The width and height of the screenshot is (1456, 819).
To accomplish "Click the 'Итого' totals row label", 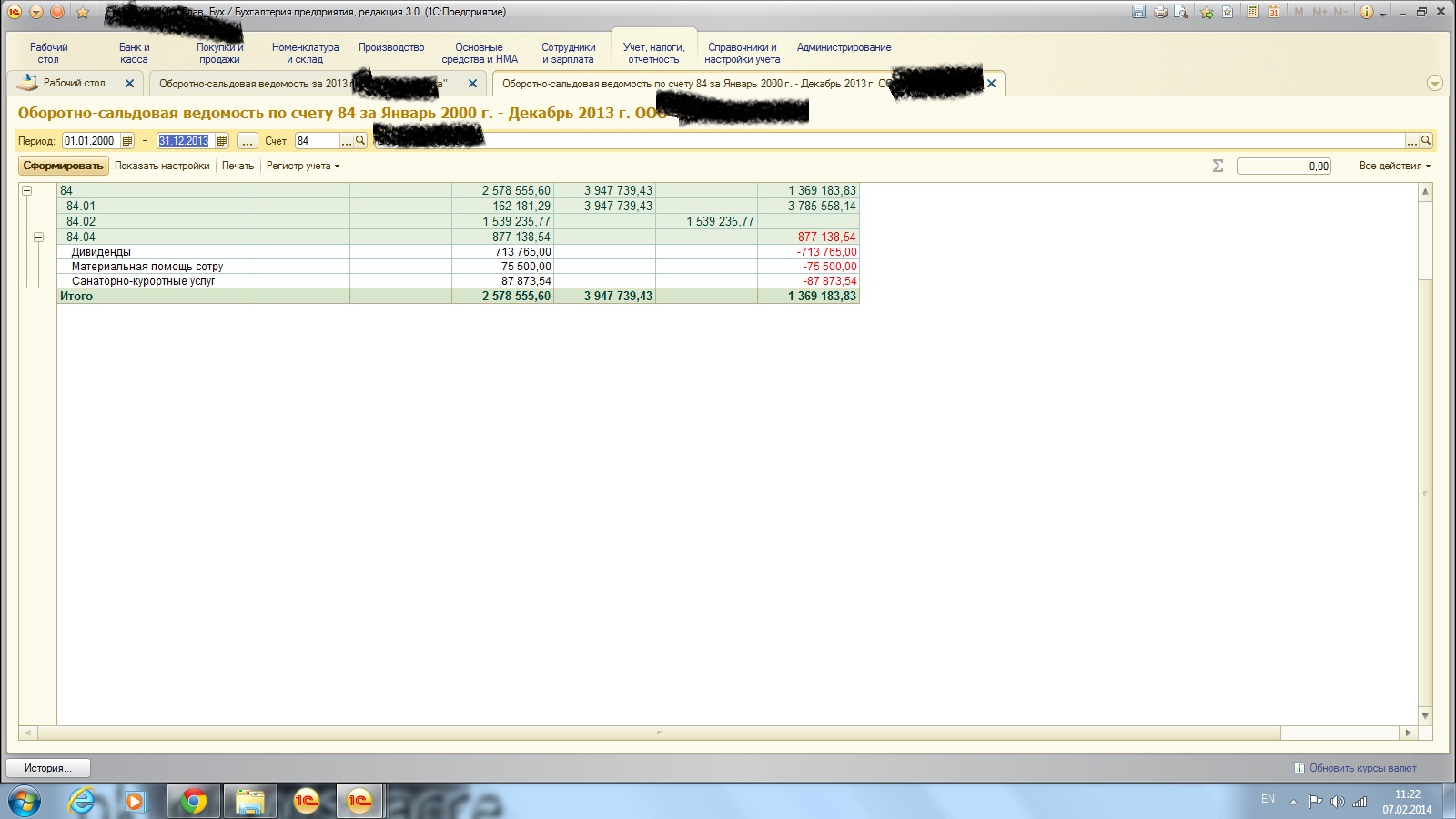I will coord(76,296).
